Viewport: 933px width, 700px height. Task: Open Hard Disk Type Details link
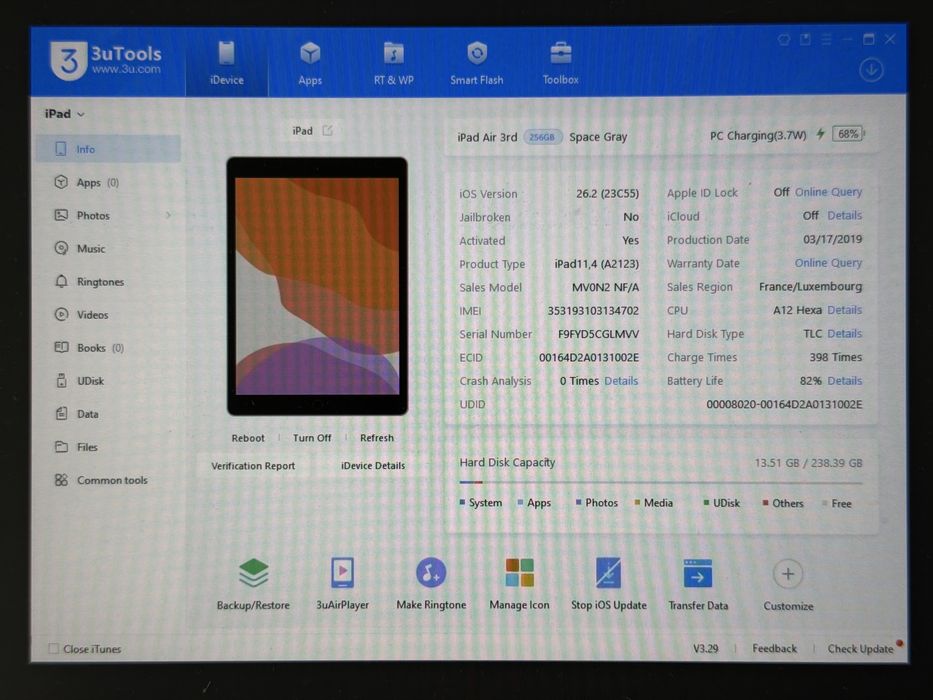coord(844,334)
